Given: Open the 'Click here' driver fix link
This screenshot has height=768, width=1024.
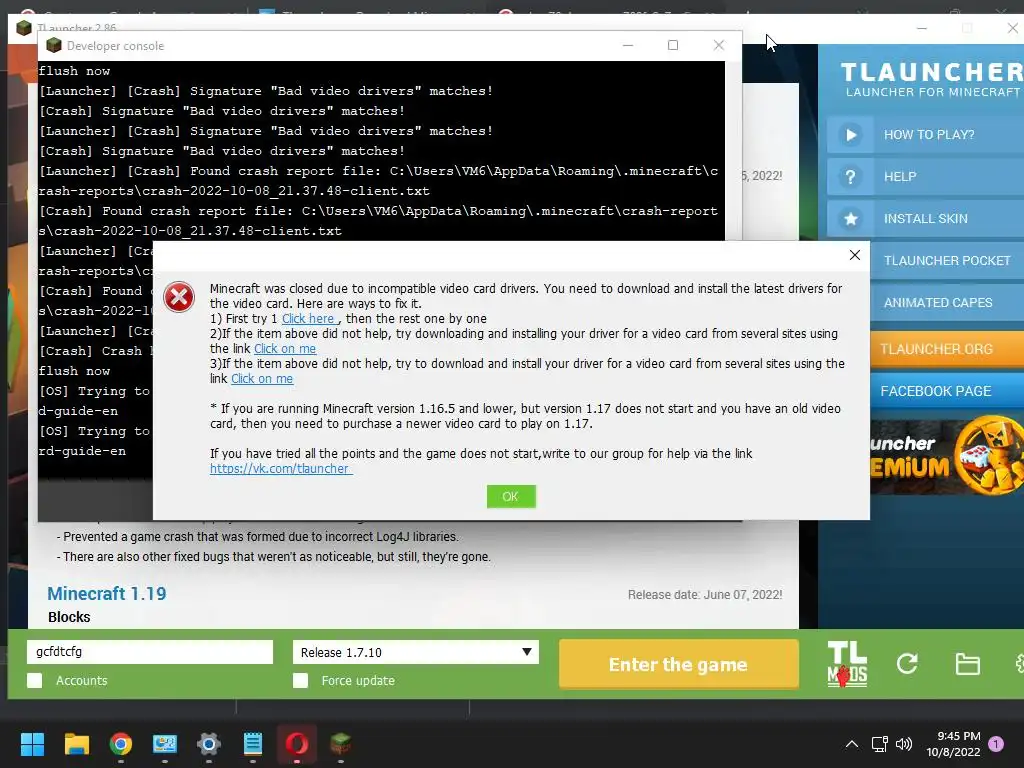Looking at the screenshot, I should coord(308,319).
